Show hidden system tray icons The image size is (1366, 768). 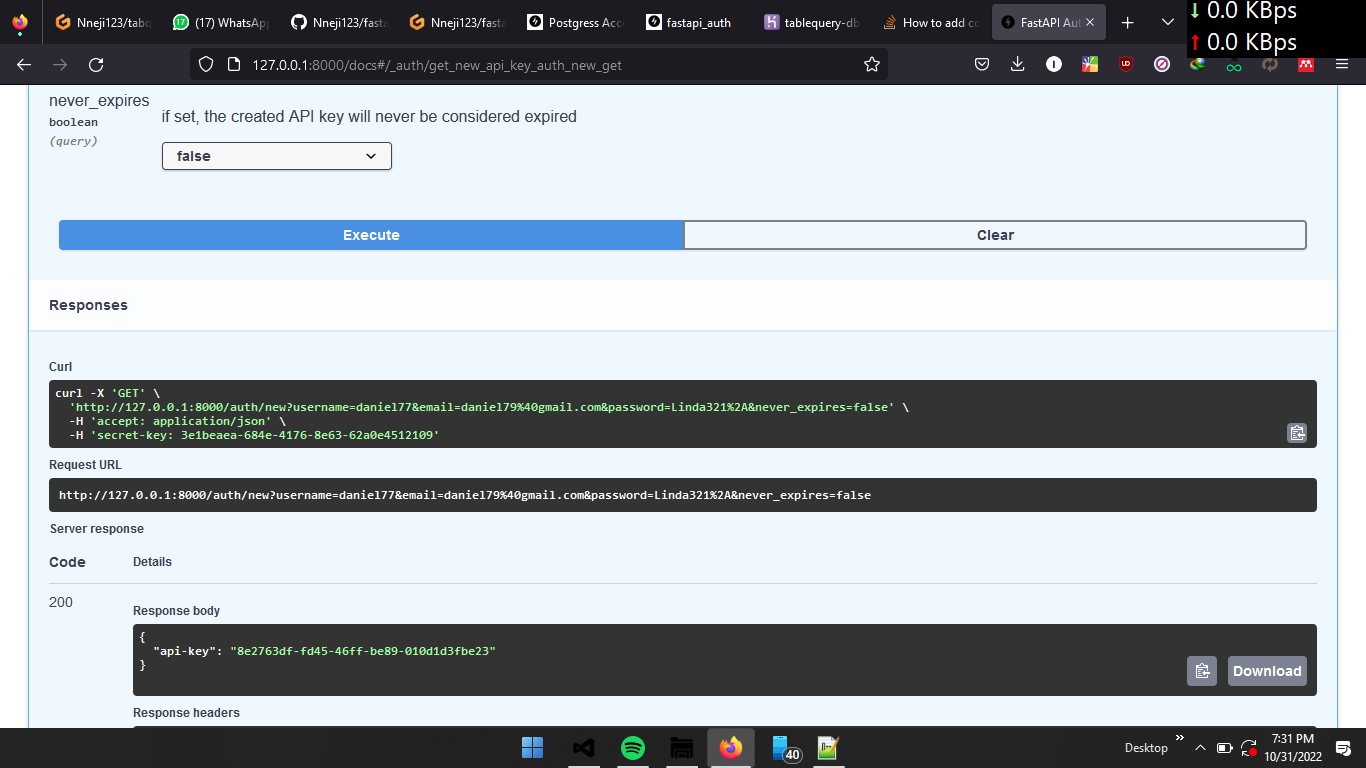click(1200, 748)
